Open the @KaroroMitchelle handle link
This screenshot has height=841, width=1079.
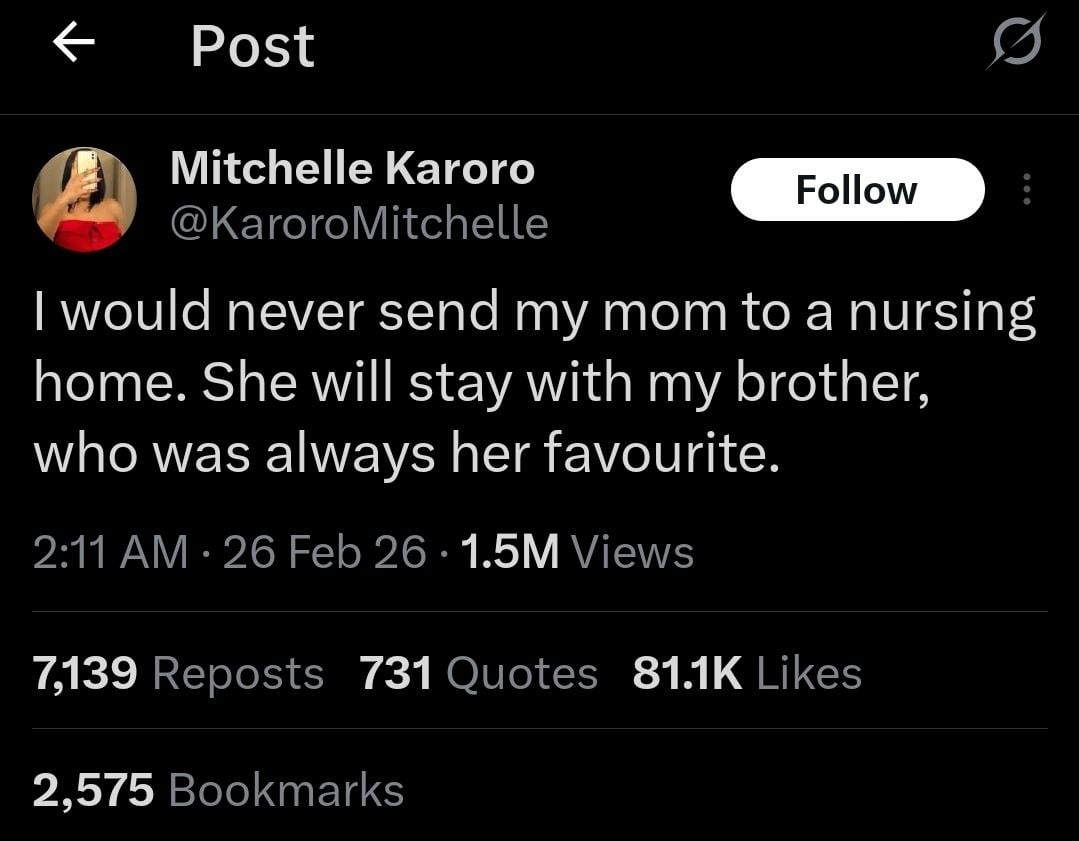[x=359, y=223]
